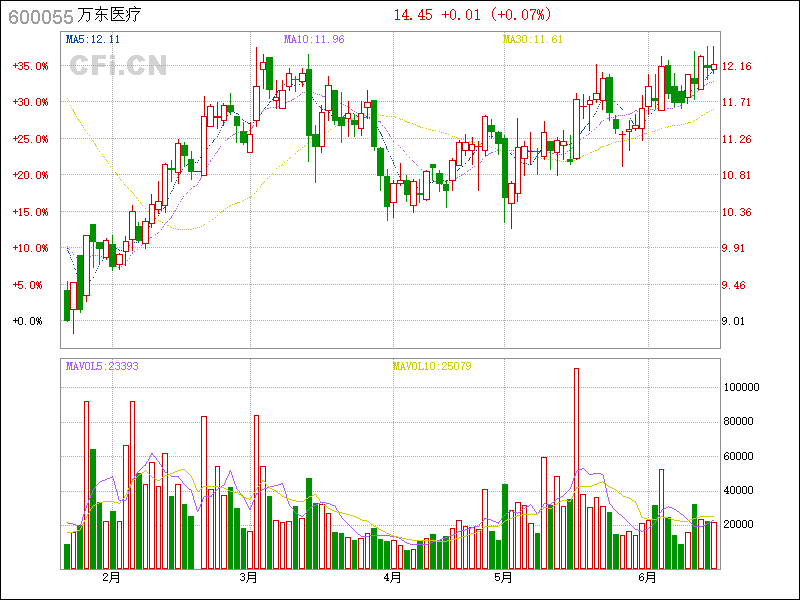Click the MA30:11.61 indicator label

pyautogui.click(x=533, y=39)
